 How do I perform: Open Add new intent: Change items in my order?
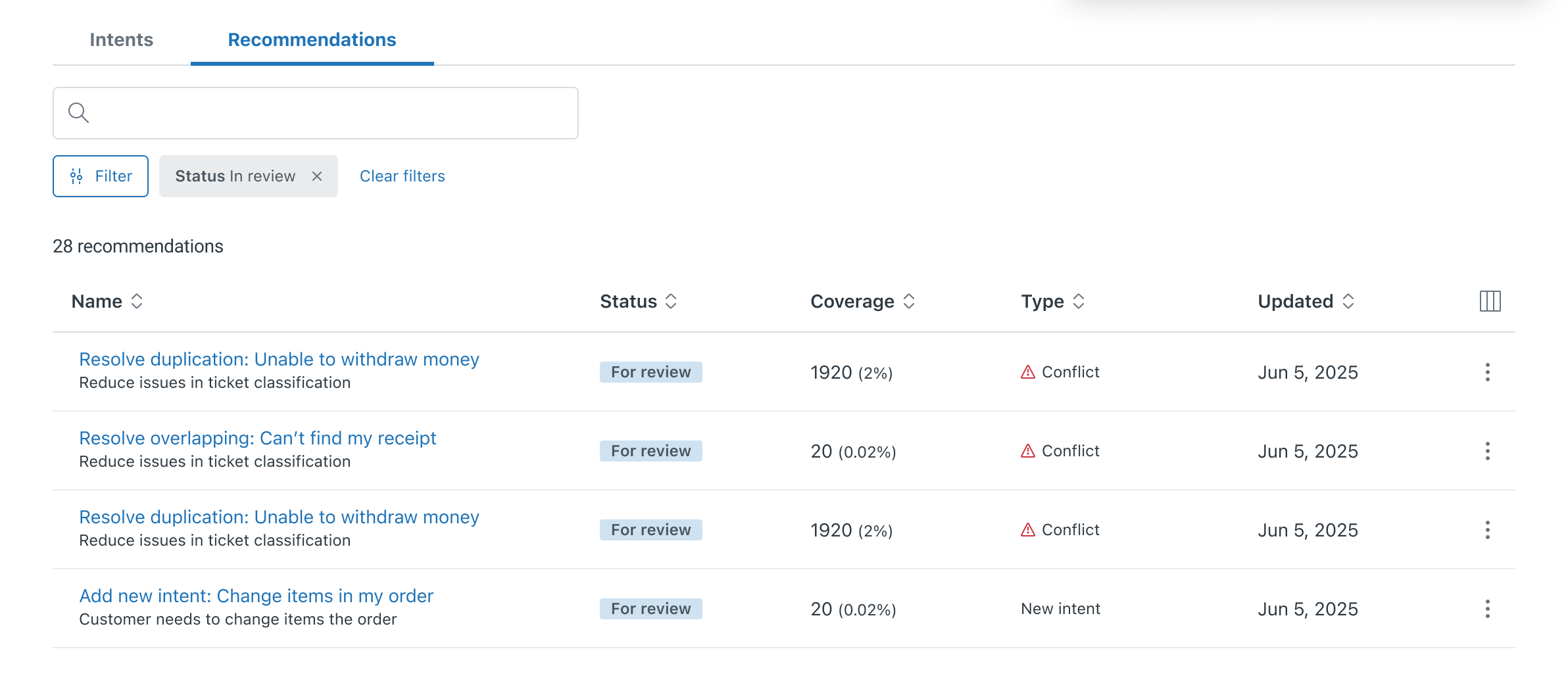point(256,596)
